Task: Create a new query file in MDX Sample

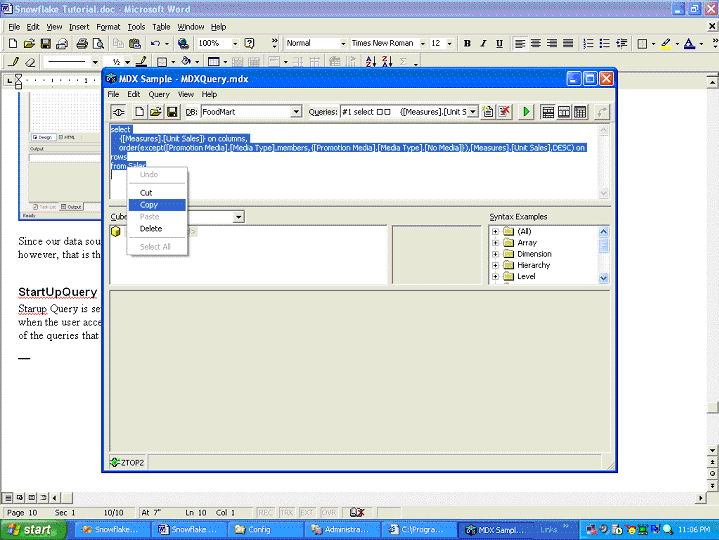Action: 139,112
